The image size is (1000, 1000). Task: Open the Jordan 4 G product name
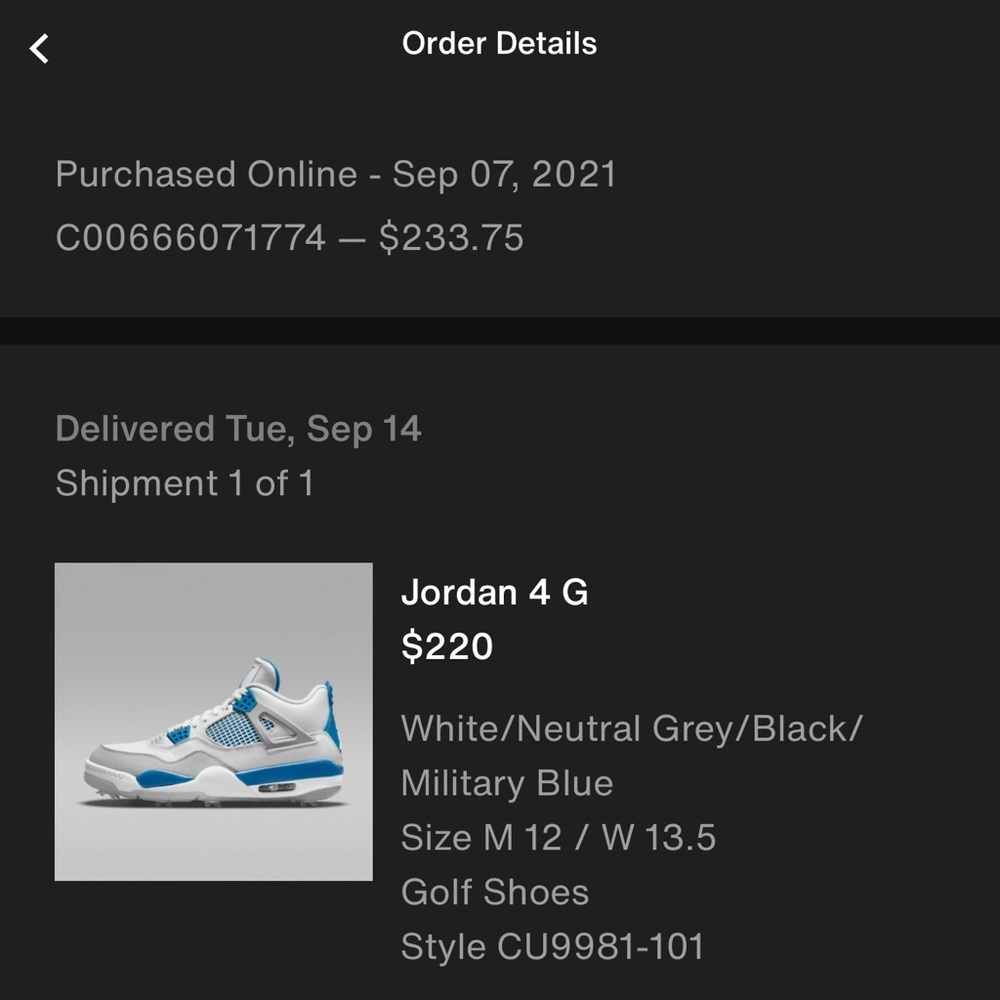coord(495,592)
